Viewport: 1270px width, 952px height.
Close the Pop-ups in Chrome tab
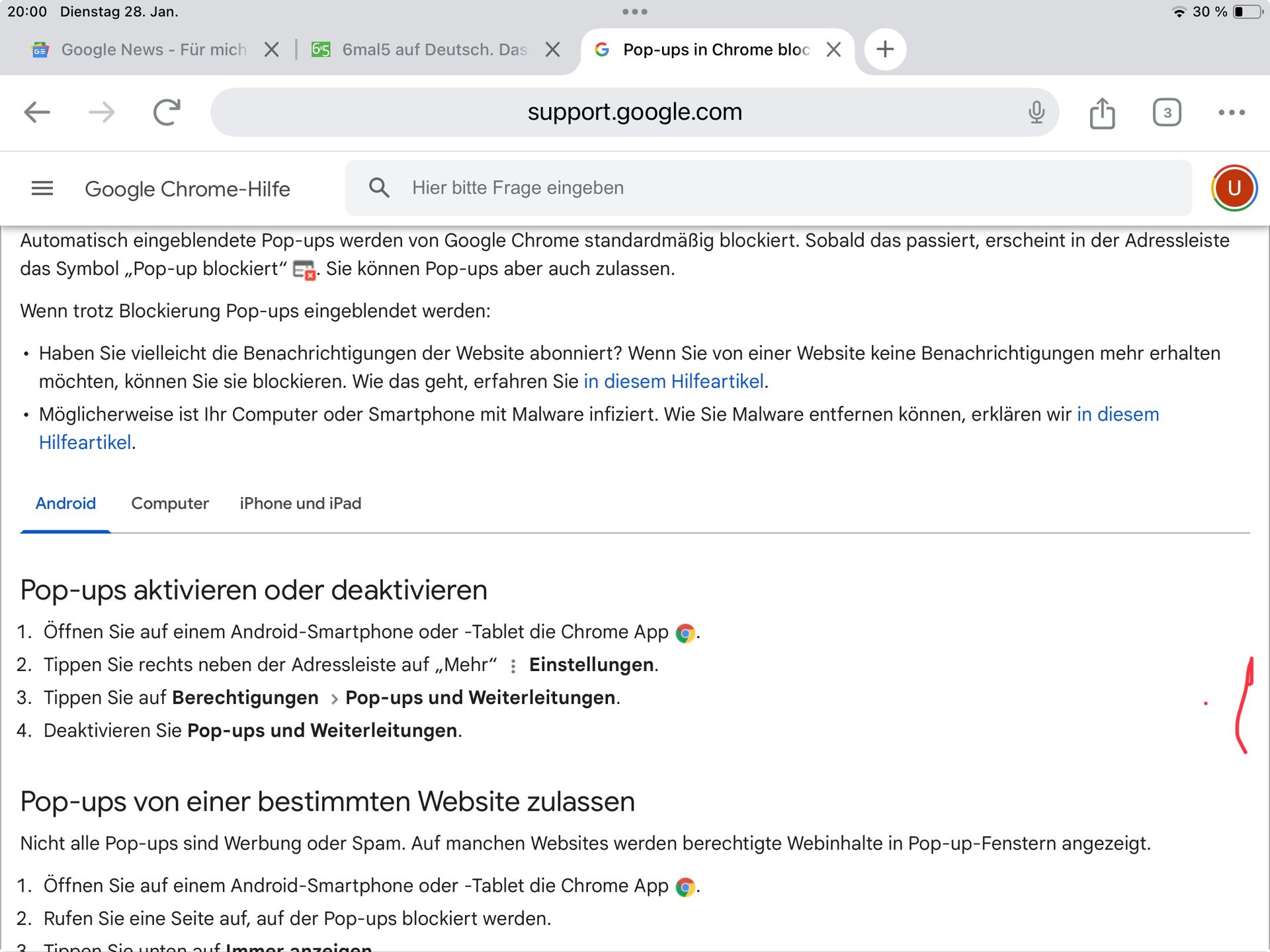click(x=833, y=50)
